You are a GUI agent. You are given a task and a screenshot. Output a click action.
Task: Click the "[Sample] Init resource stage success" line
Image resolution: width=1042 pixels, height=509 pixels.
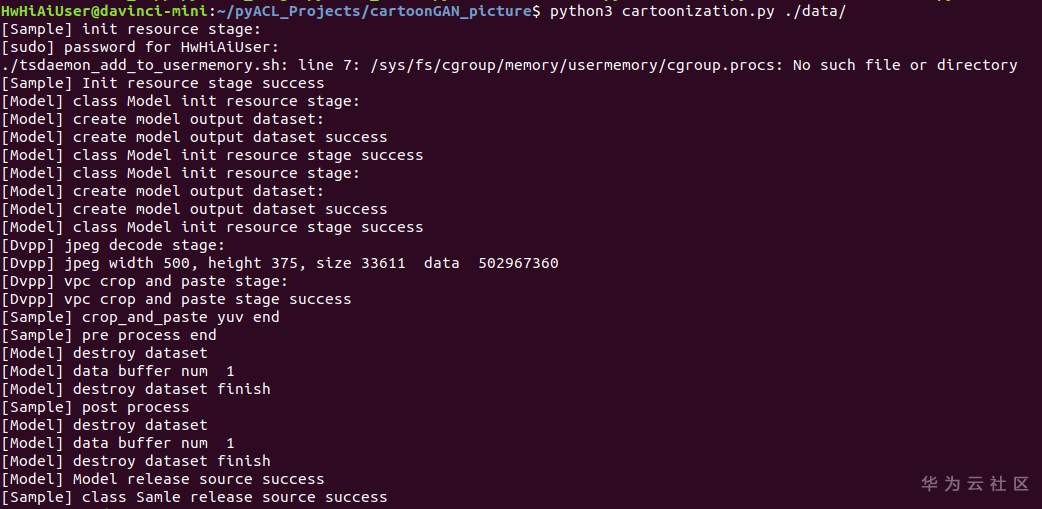163,83
